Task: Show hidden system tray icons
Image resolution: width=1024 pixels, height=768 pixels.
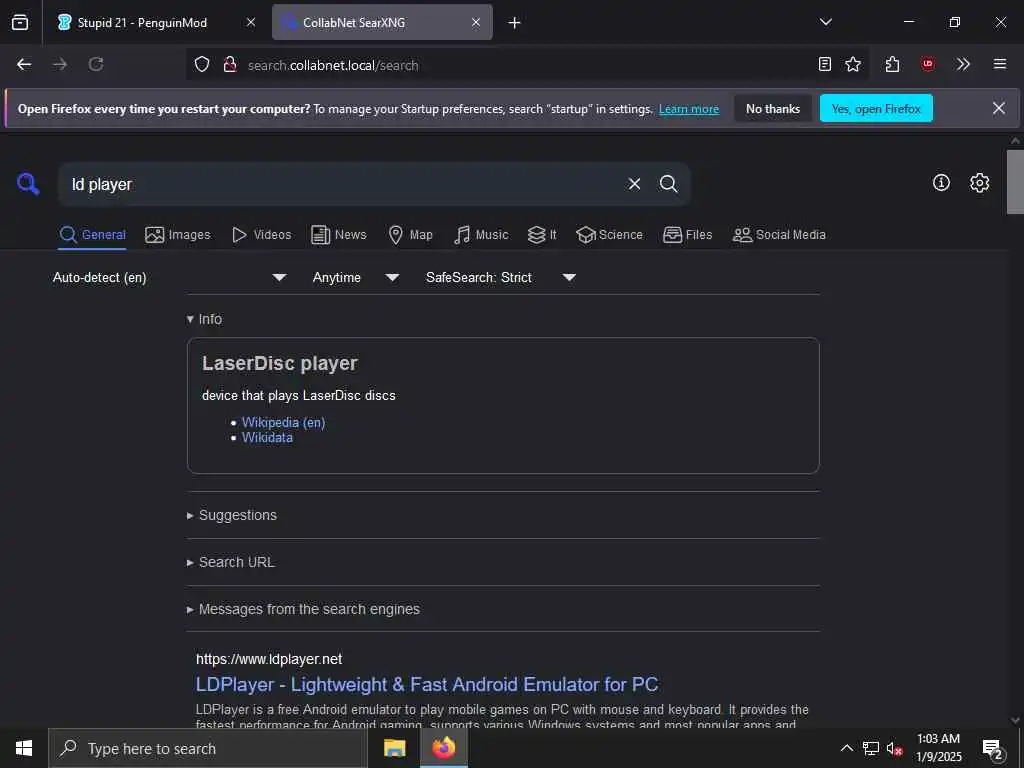Action: [846, 748]
